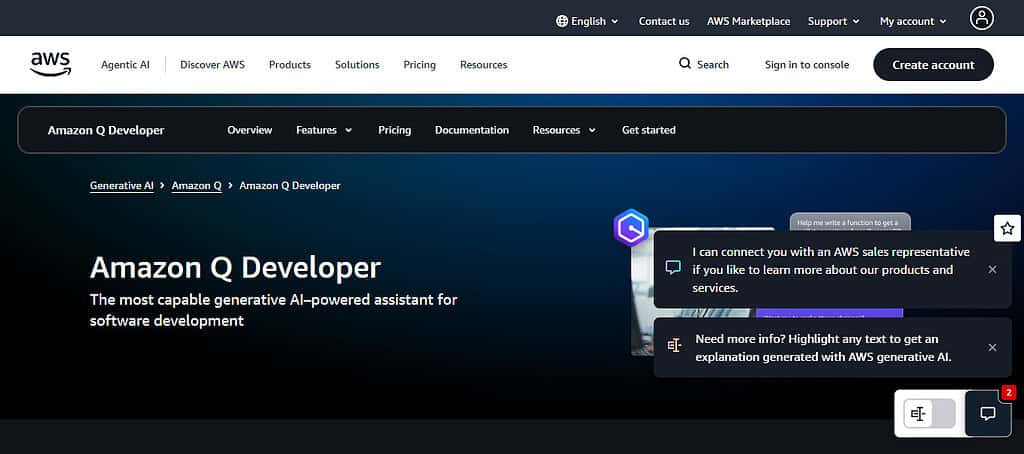Screen dimensions: 1024x454
Task: Open the user profile avatar icon
Action: pos(982,18)
